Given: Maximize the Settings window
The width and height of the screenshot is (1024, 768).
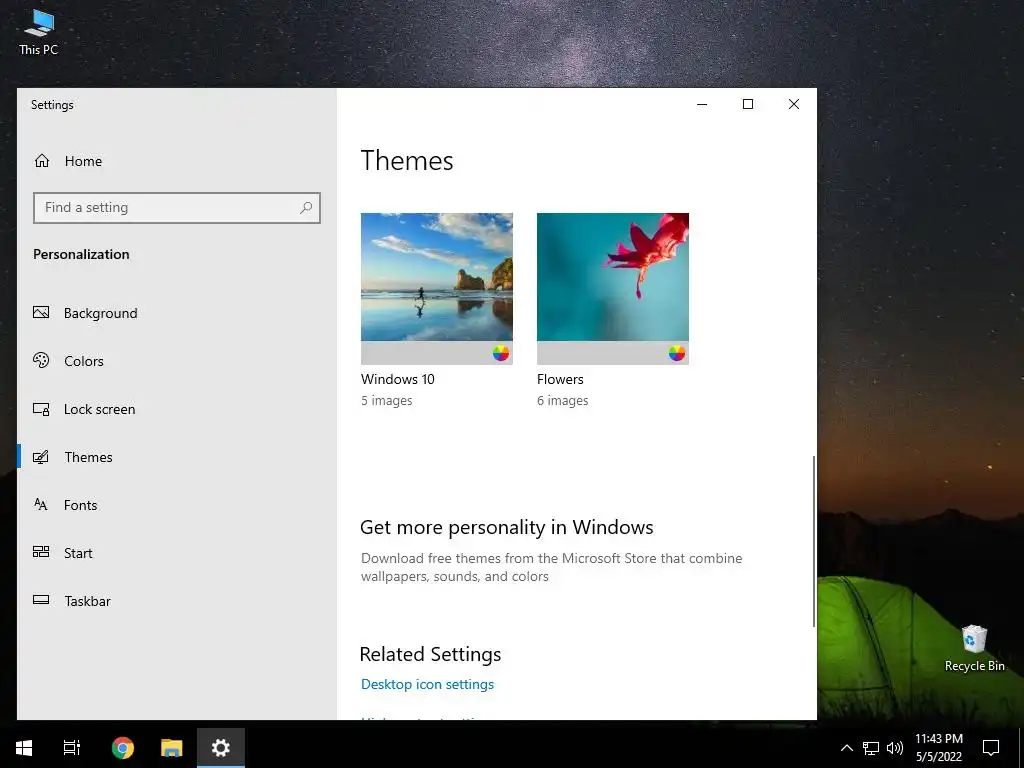Looking at the screenshot, I should pyautogui.click(x=748, y=104).
